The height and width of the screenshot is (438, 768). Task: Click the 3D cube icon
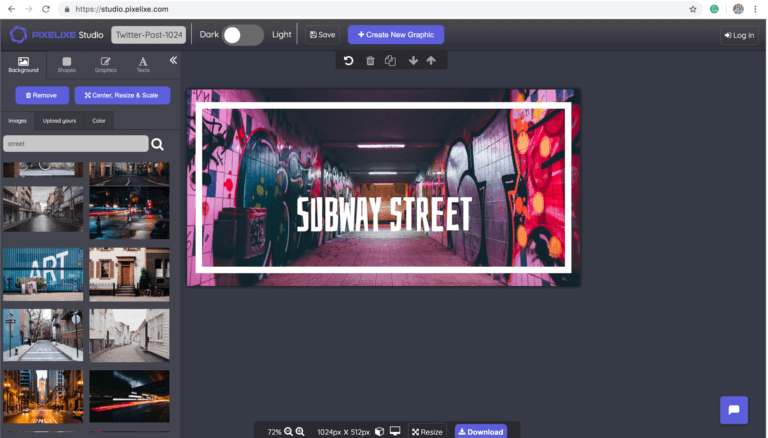(379, 432)
